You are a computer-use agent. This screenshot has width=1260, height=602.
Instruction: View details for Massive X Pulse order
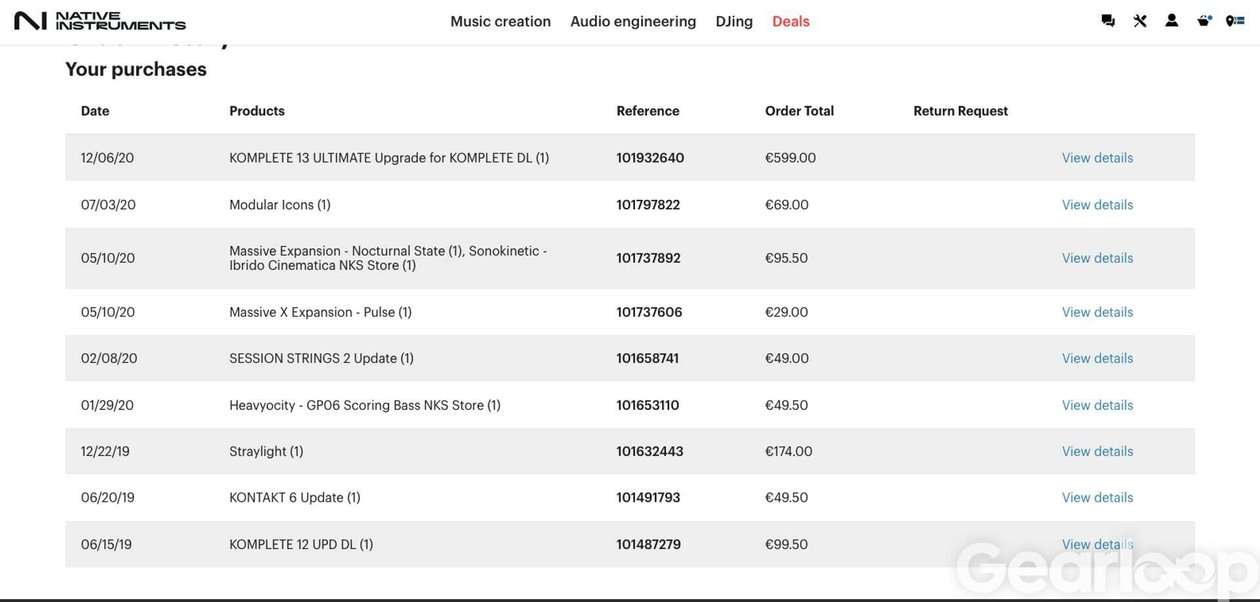pos(1097,312)
